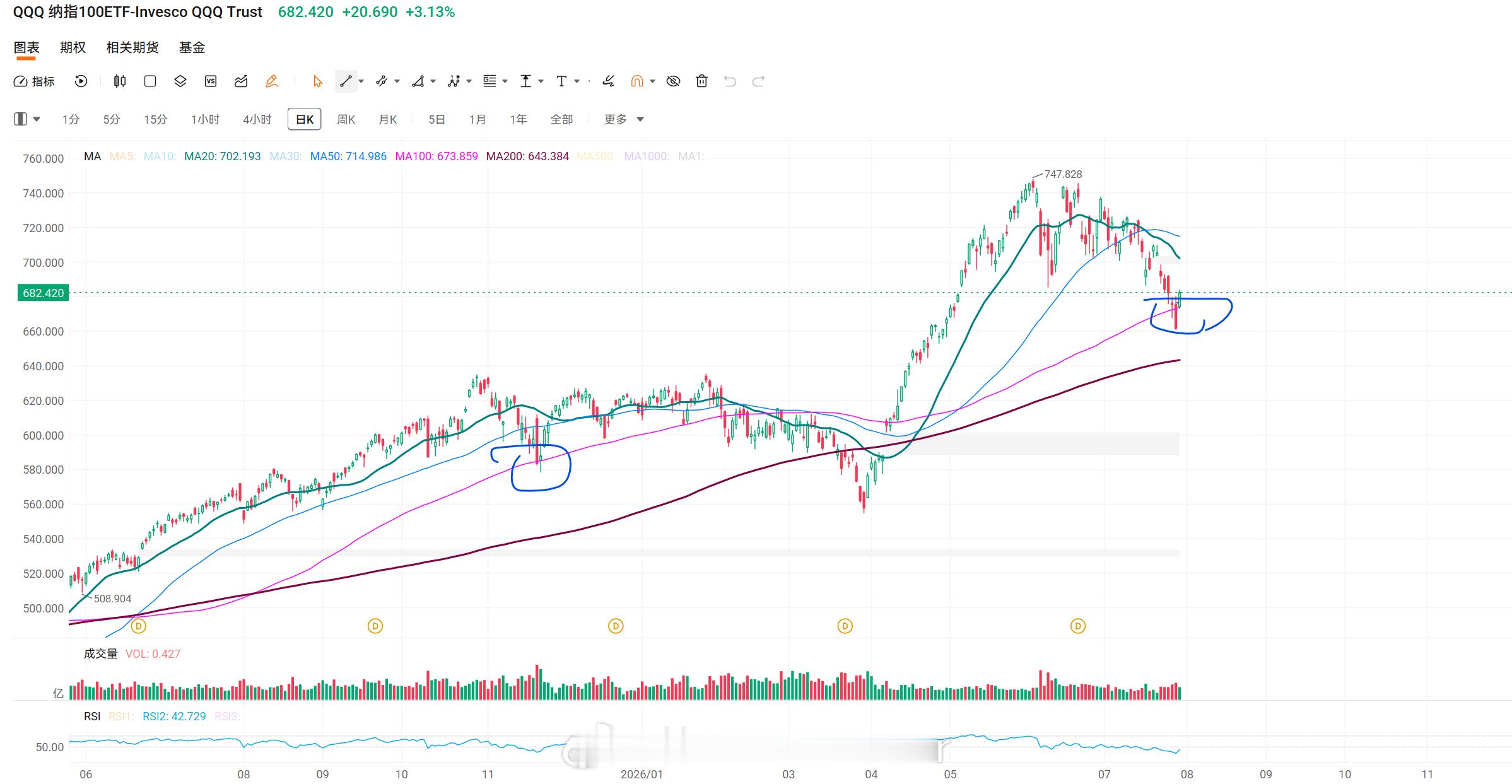
Task: Open the 指标 indicators panel
Action: click(x=34, y=81)
